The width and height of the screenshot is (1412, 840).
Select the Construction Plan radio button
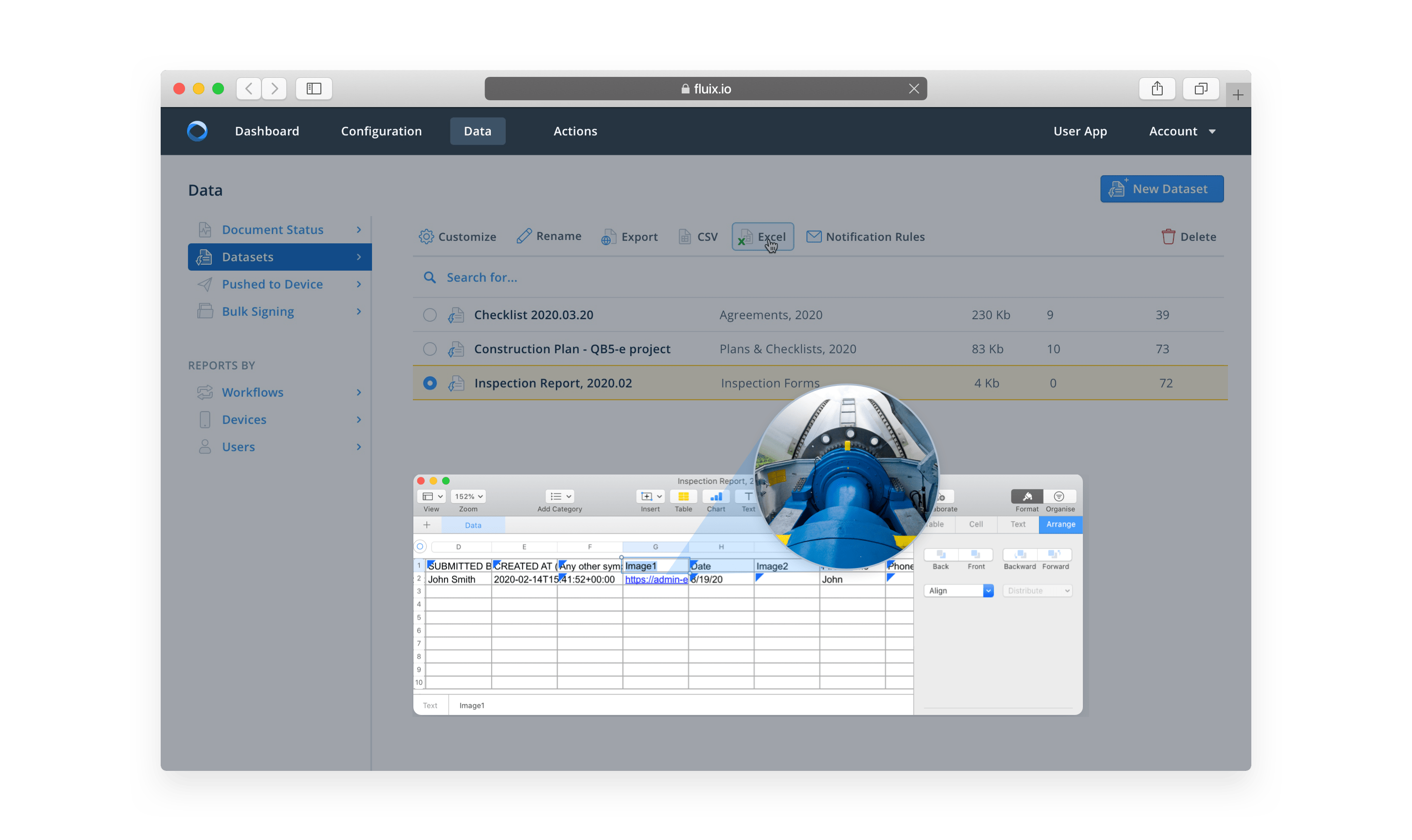(430, 348)
